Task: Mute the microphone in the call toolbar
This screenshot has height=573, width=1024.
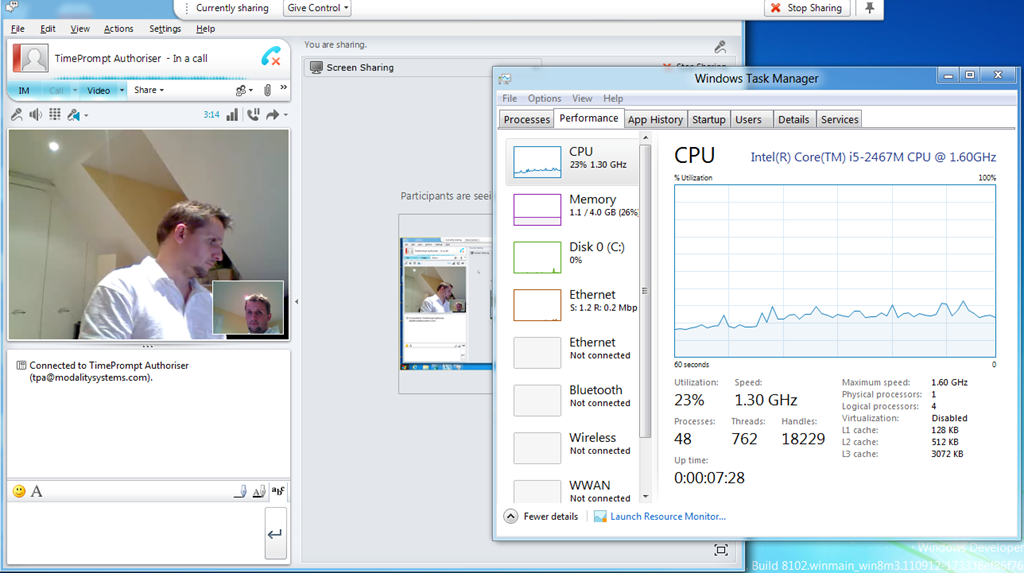Action: coord(16,115)
